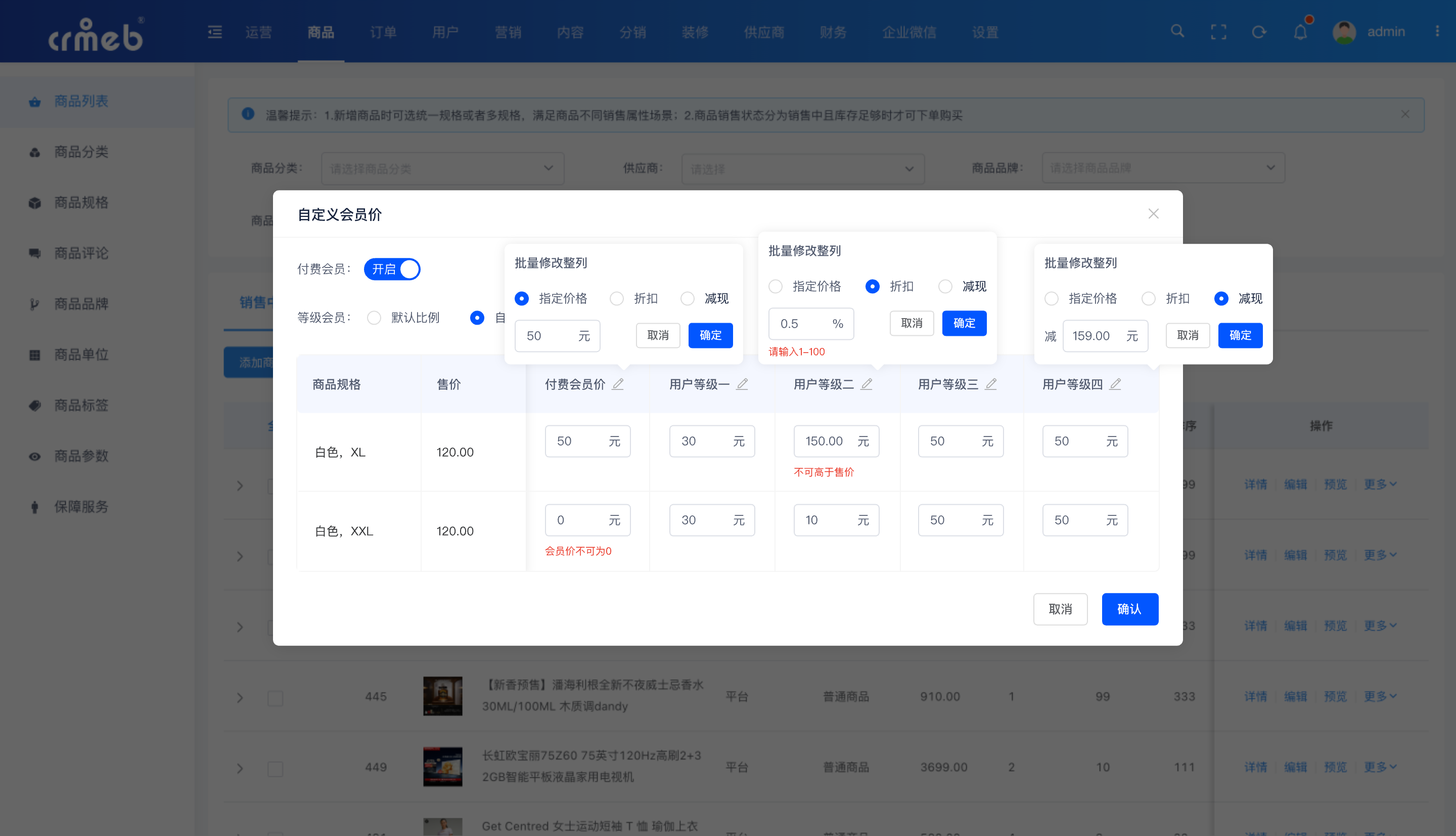The image size is (1456, 836).
Task: Click the crmeb logo
Action: click(x=96, y=34)
